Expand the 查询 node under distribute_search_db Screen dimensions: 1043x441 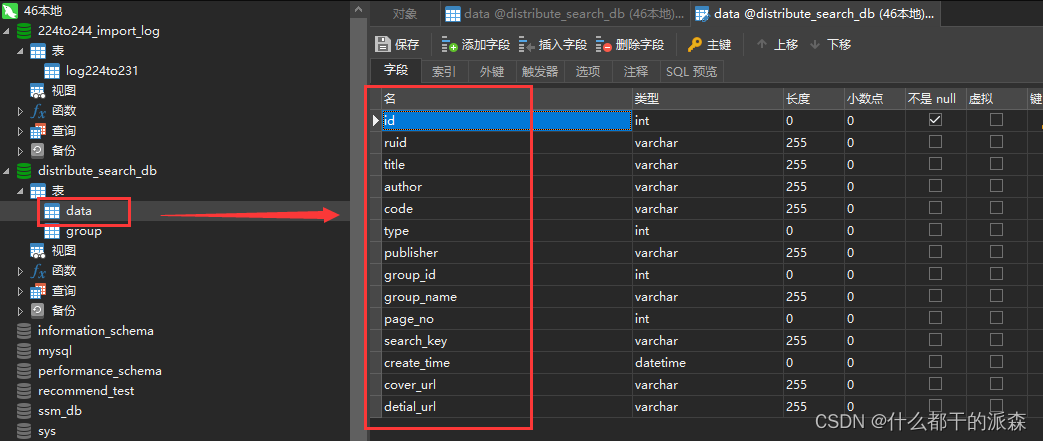coord(20,291)
